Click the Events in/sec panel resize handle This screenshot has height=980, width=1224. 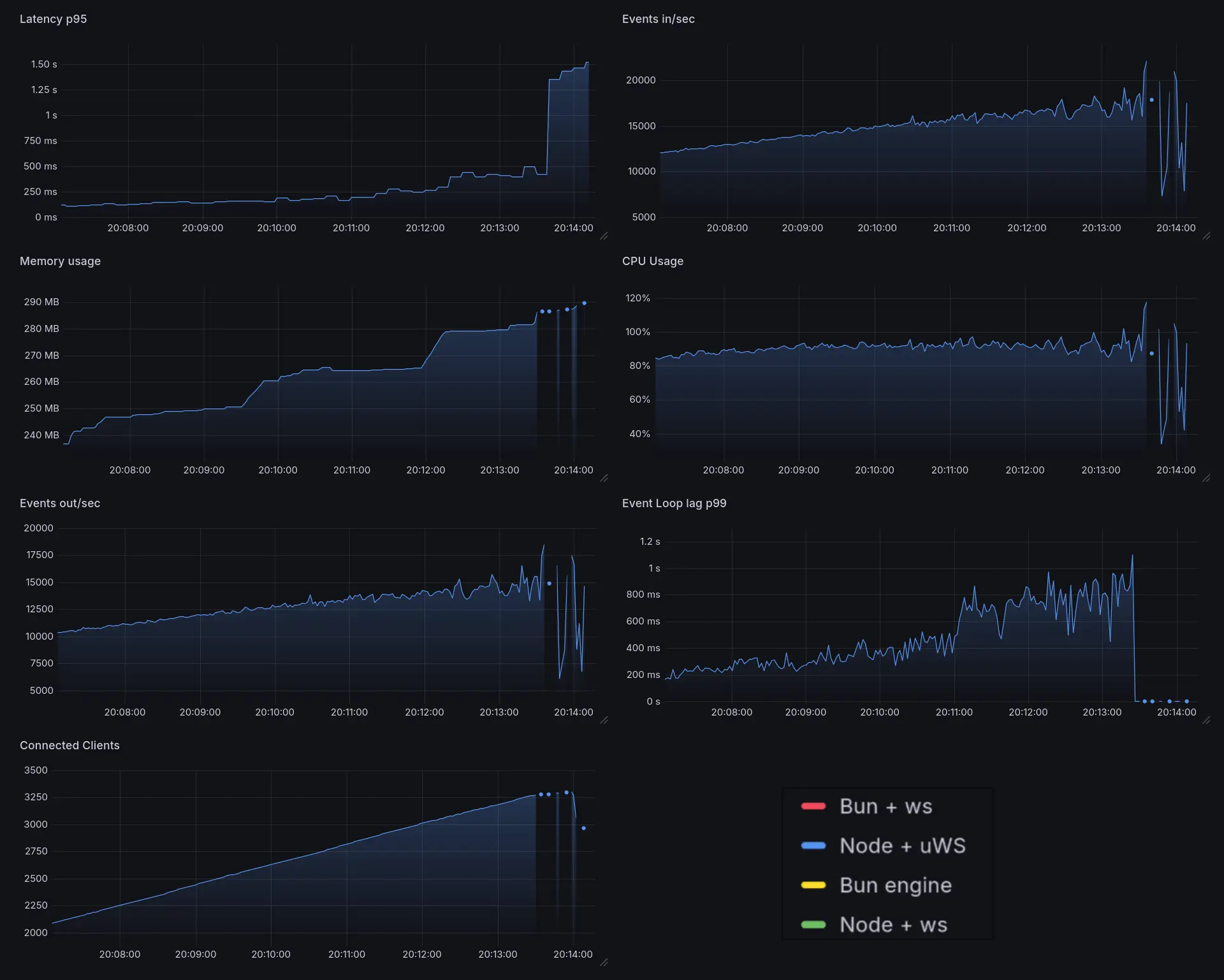[x=1206, y=236]
